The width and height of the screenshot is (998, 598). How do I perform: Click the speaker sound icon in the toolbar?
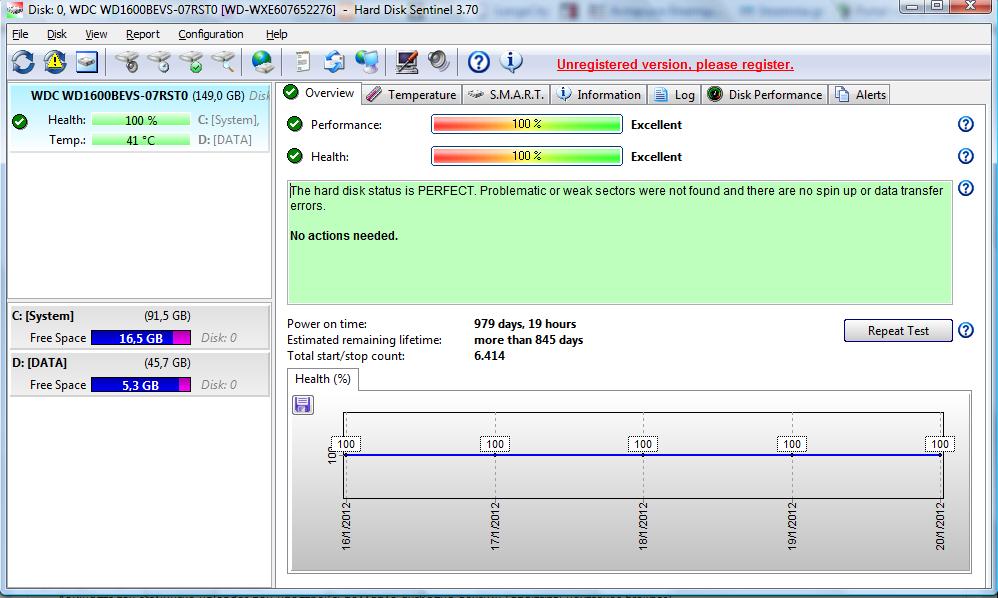pyautogui.click(x=439, y=62)
